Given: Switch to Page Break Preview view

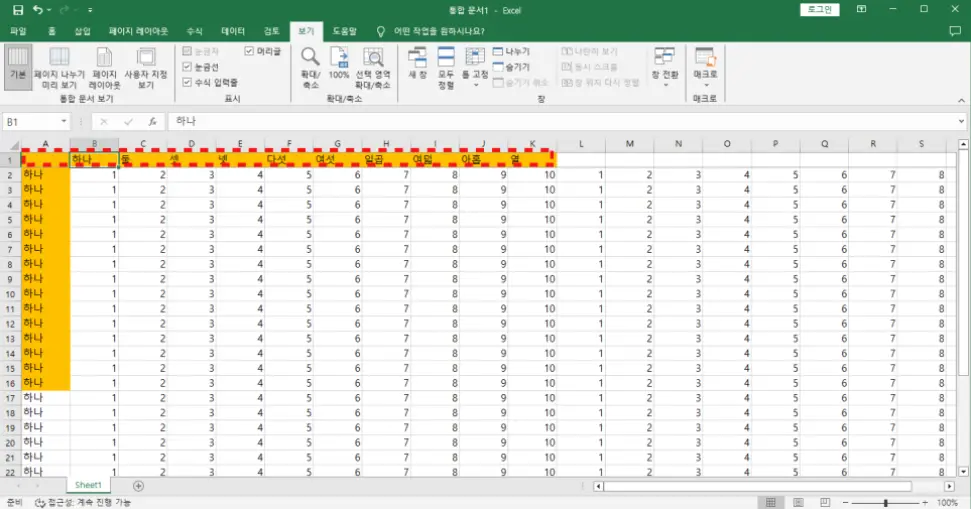Looking at the screenshot, I should pyautogui.click(x=59, y=68).
